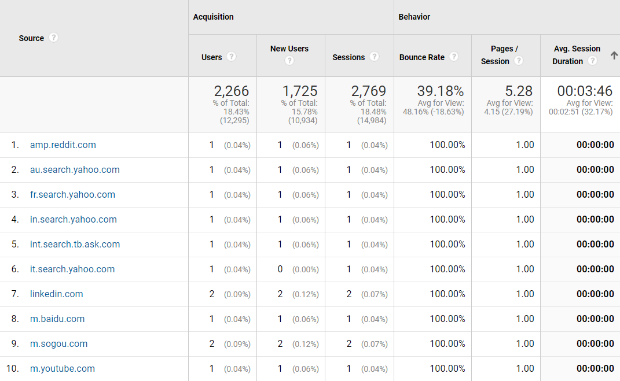Open the int.search.tb.ask.com source link
Image resolution: width=620 pixels, height=381 pixels.
click(x=75, y=244)
